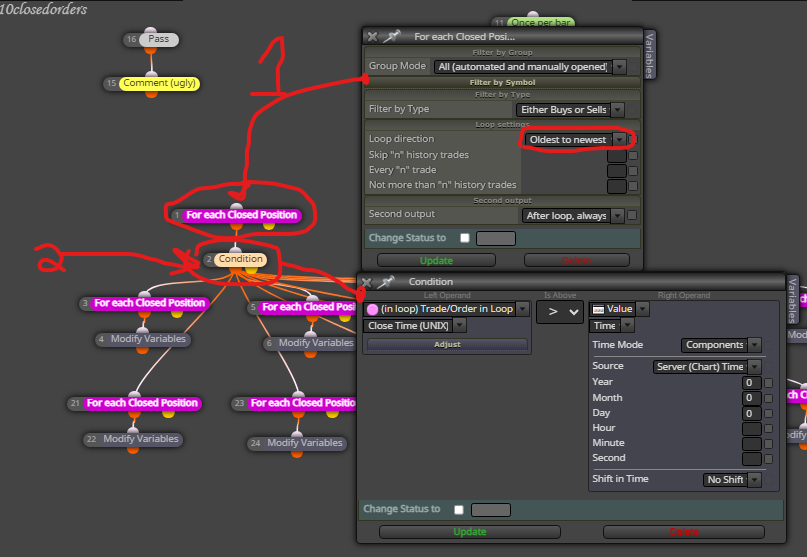Toggle the checkbox beside Day field
807x557 pixels.
click(x=768, y=413)
